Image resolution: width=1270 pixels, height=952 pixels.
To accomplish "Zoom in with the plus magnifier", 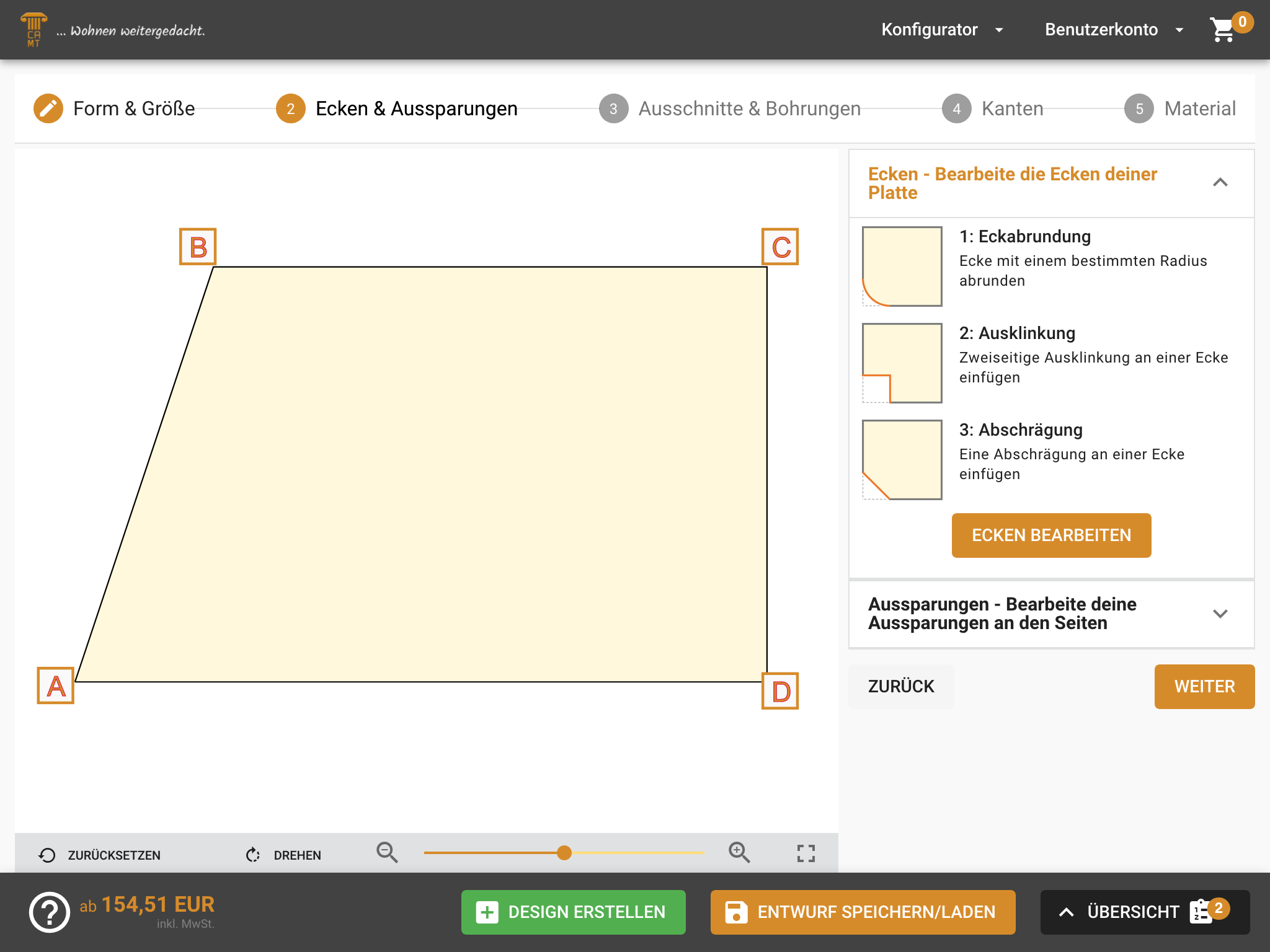I will tap(739, 853).
